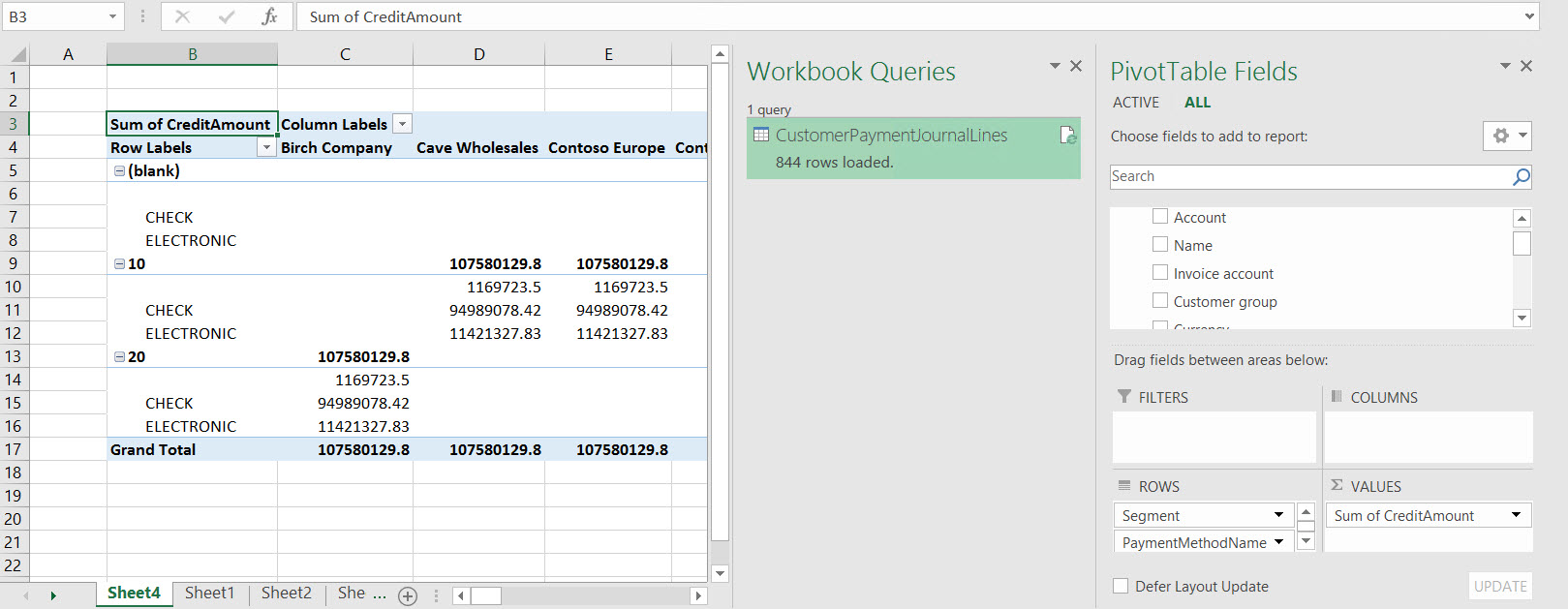Click the Insert Function fx icon

pyautogui.click(x=269, y=16)
